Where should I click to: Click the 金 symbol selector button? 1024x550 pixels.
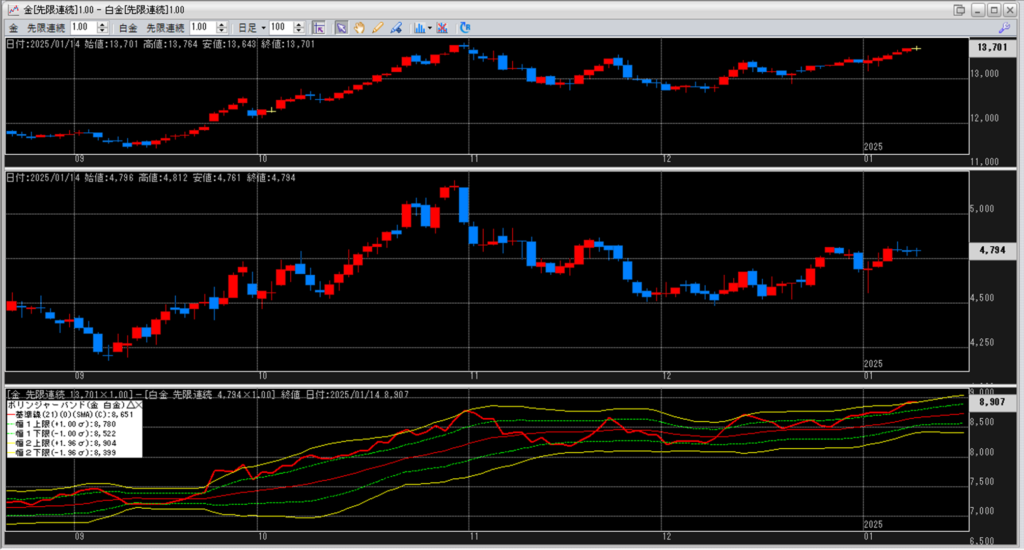[14, 27]
